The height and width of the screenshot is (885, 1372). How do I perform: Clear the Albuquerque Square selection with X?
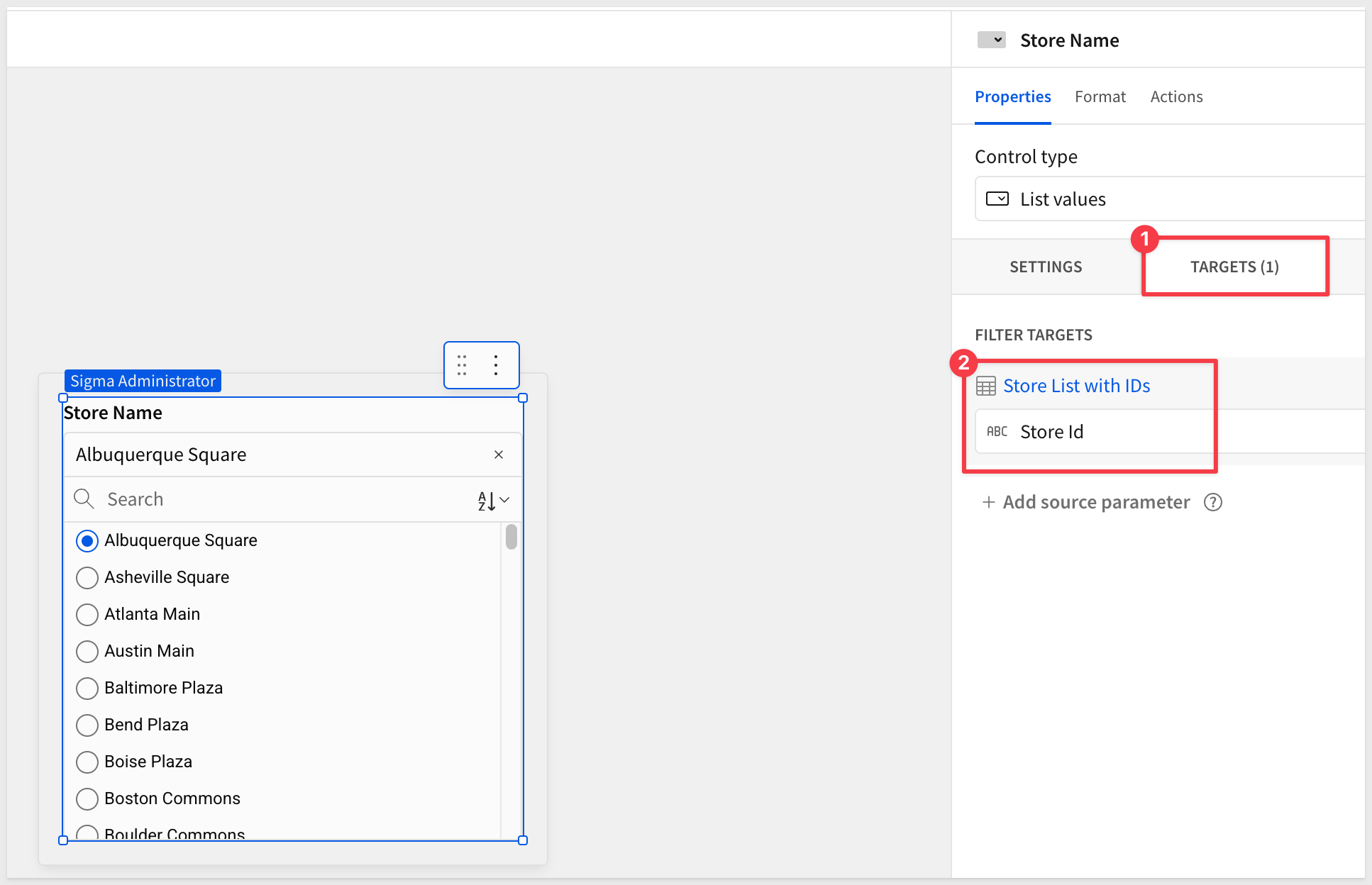499,455
